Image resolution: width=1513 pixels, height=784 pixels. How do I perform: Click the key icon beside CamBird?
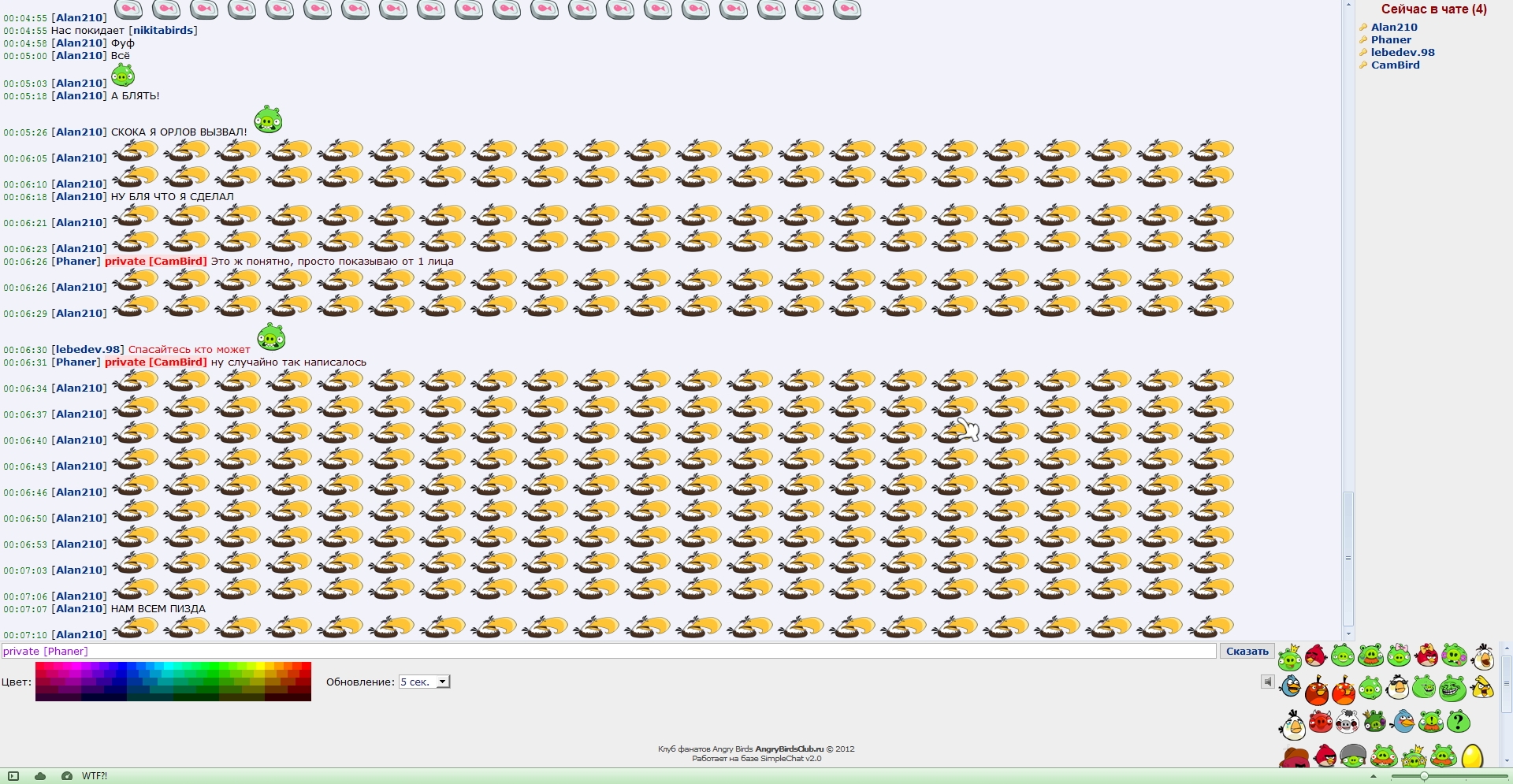(x=1363, y=65)
